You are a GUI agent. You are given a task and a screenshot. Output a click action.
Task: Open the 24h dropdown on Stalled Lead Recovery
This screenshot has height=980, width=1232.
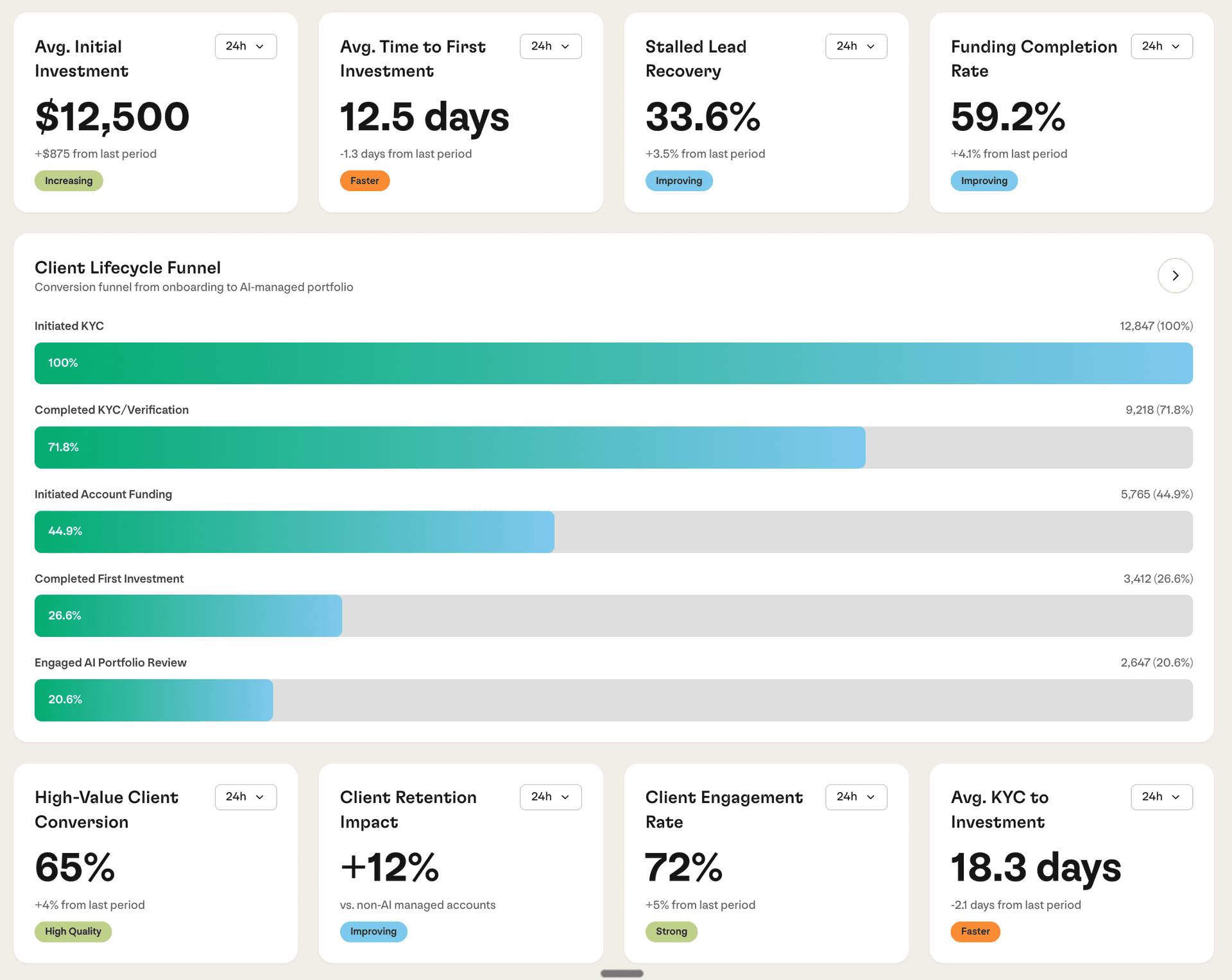click(x=856, y=46)
